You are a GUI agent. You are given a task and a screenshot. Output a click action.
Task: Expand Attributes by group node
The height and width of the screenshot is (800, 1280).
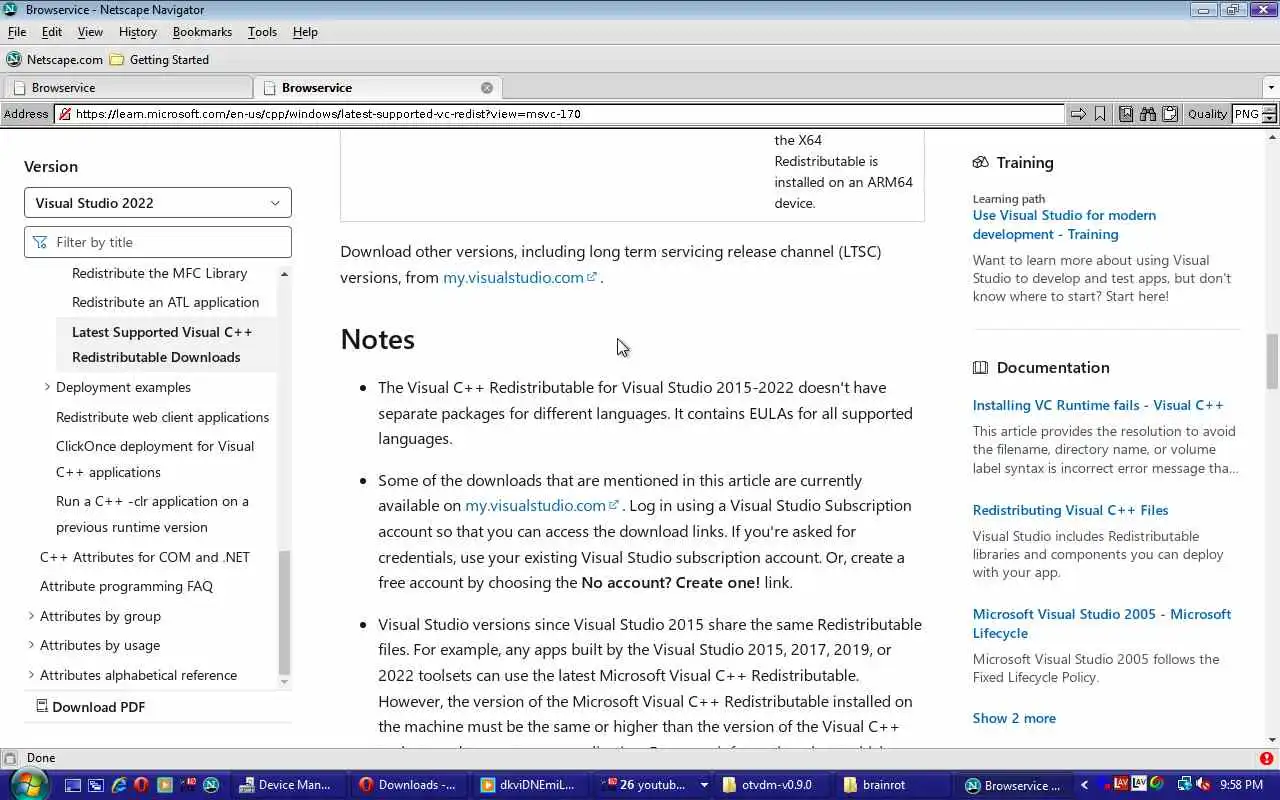(31, 616)
